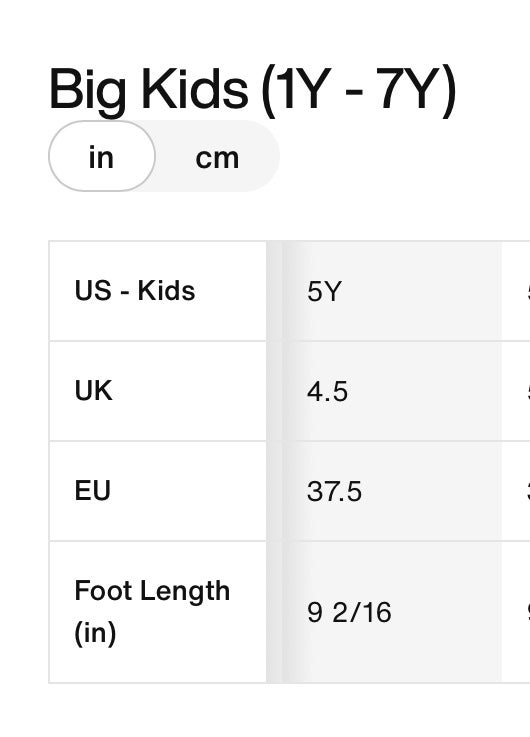
Task: Select the Foot Length (in) row header
Action: [x=158, y=612]
